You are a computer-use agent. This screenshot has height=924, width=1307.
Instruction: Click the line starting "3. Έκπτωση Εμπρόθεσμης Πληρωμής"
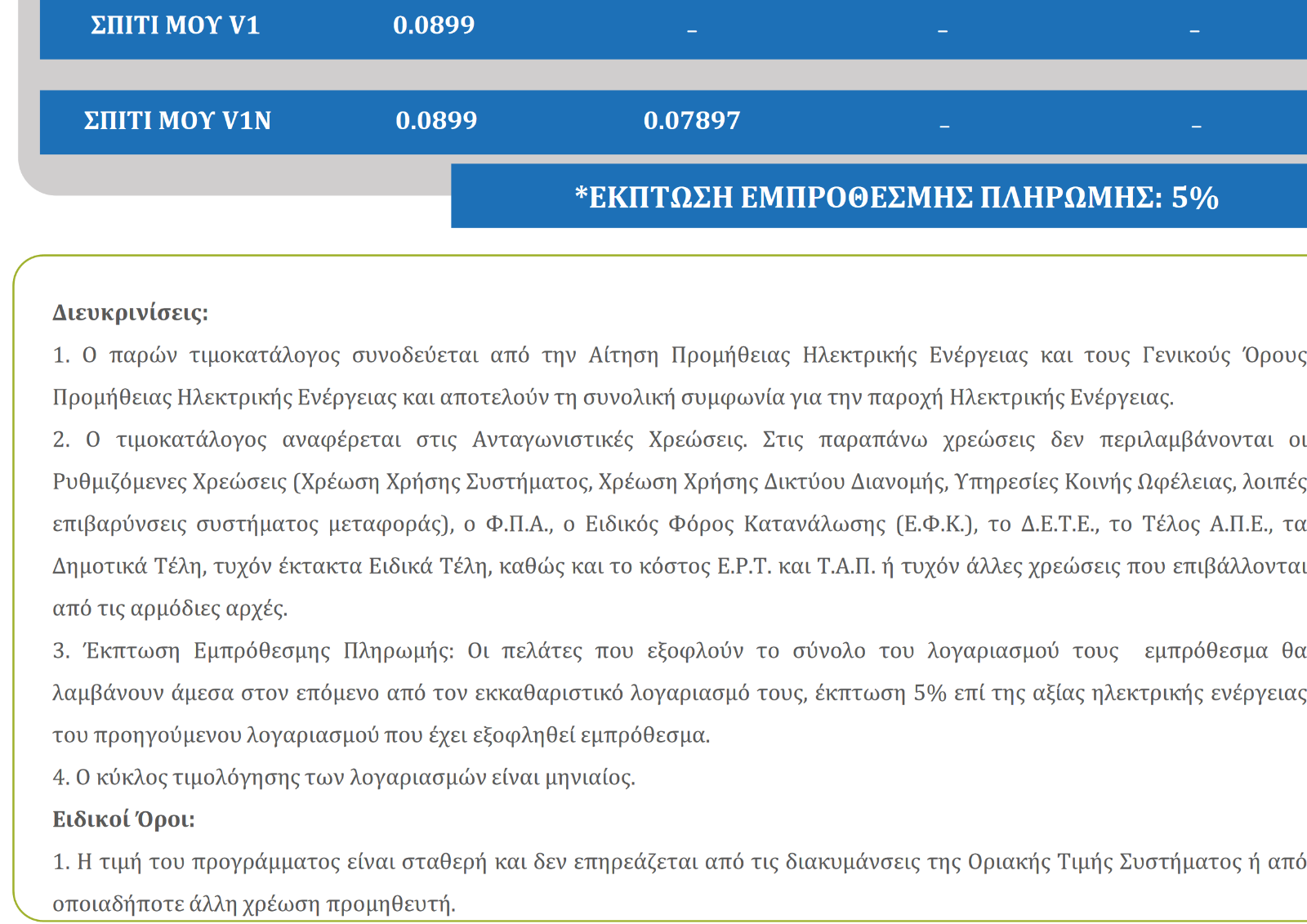[680, 651]
